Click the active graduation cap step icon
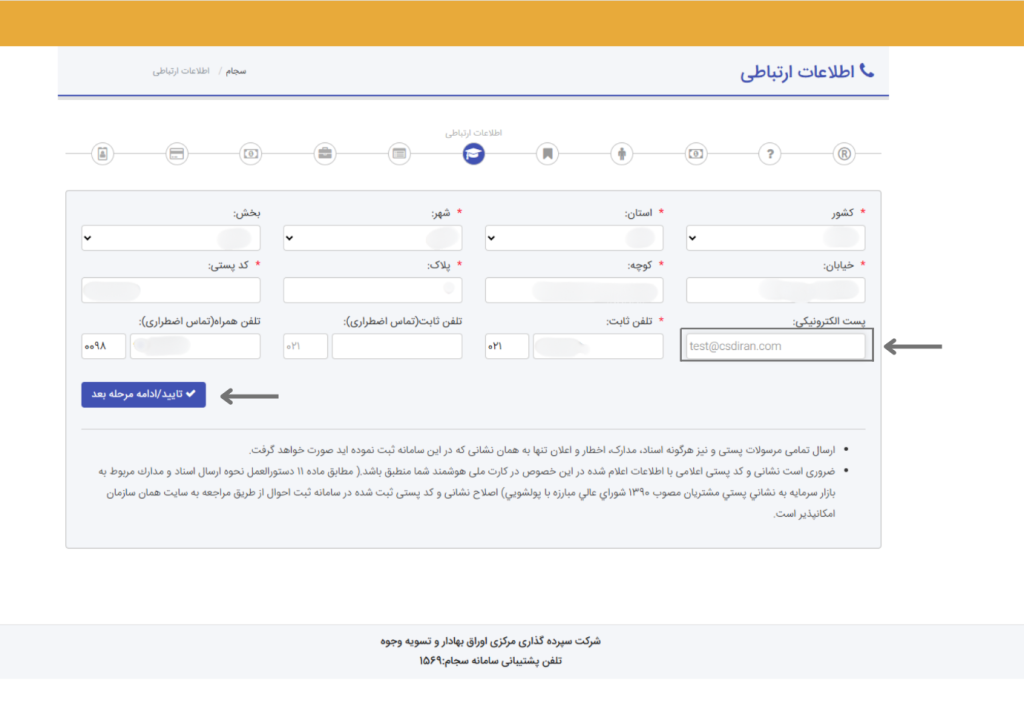This screenshot has height=723, width=1024. tap(473, 154)
